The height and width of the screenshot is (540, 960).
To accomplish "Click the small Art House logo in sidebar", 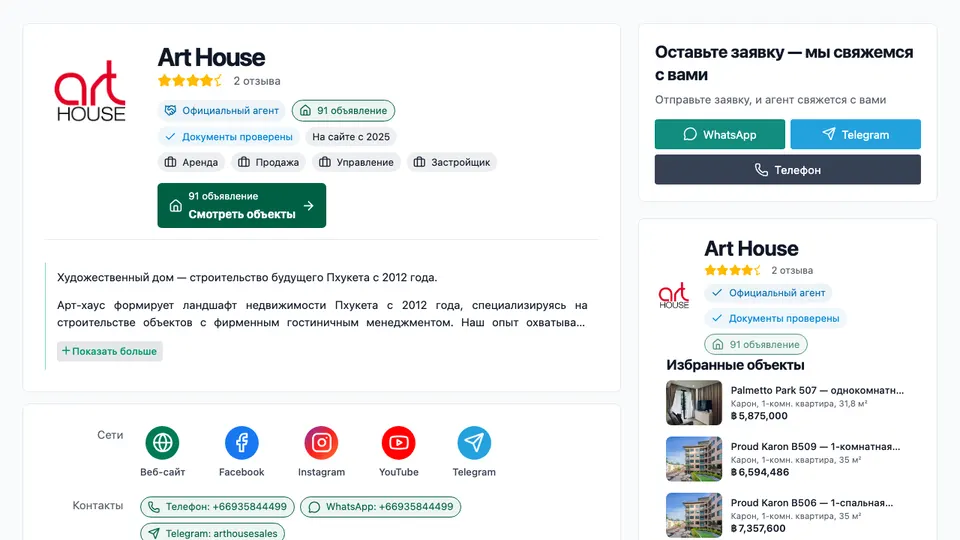I will tap(673, 296).
